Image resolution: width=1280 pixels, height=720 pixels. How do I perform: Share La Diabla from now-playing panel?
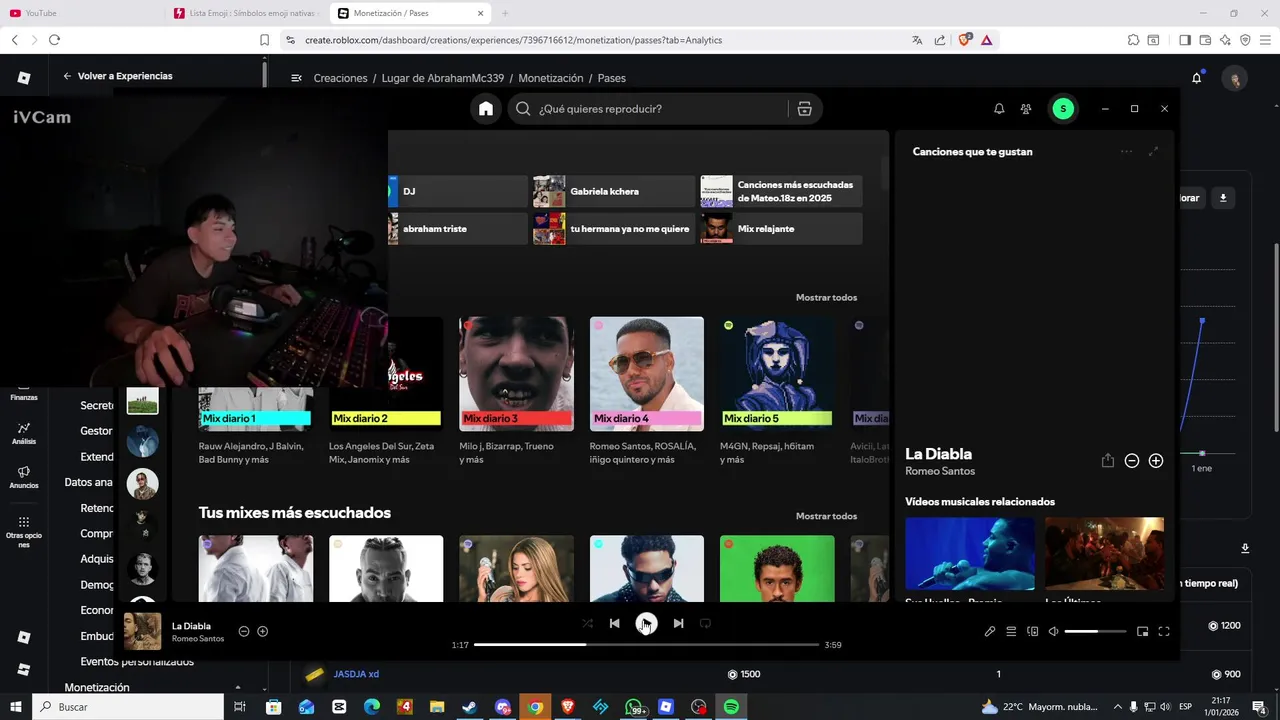1108,461
